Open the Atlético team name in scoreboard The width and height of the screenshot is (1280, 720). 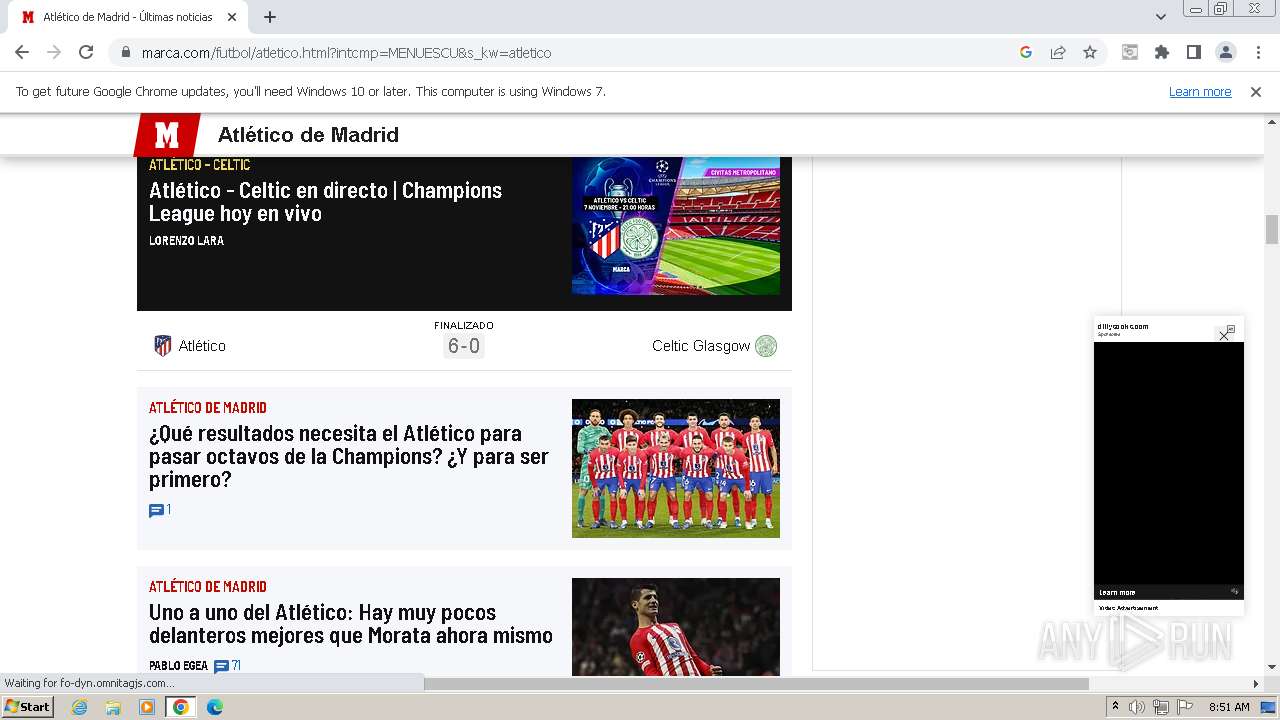(202, 346)
